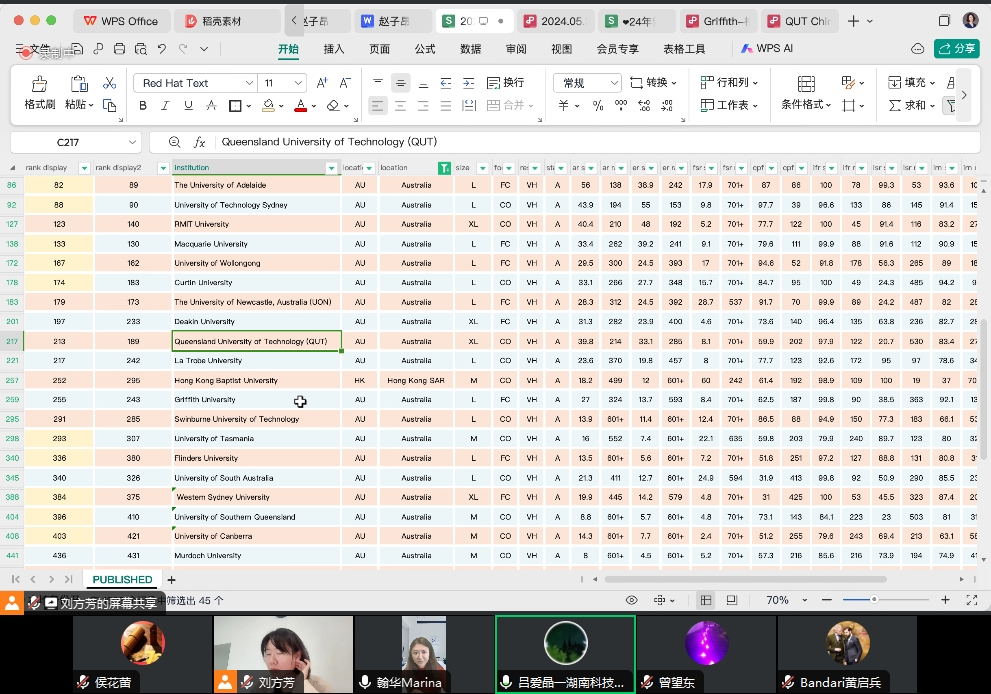
Task: Add a new sheet with plus icon
Action: pyautogui.click(x=171, y=580)
